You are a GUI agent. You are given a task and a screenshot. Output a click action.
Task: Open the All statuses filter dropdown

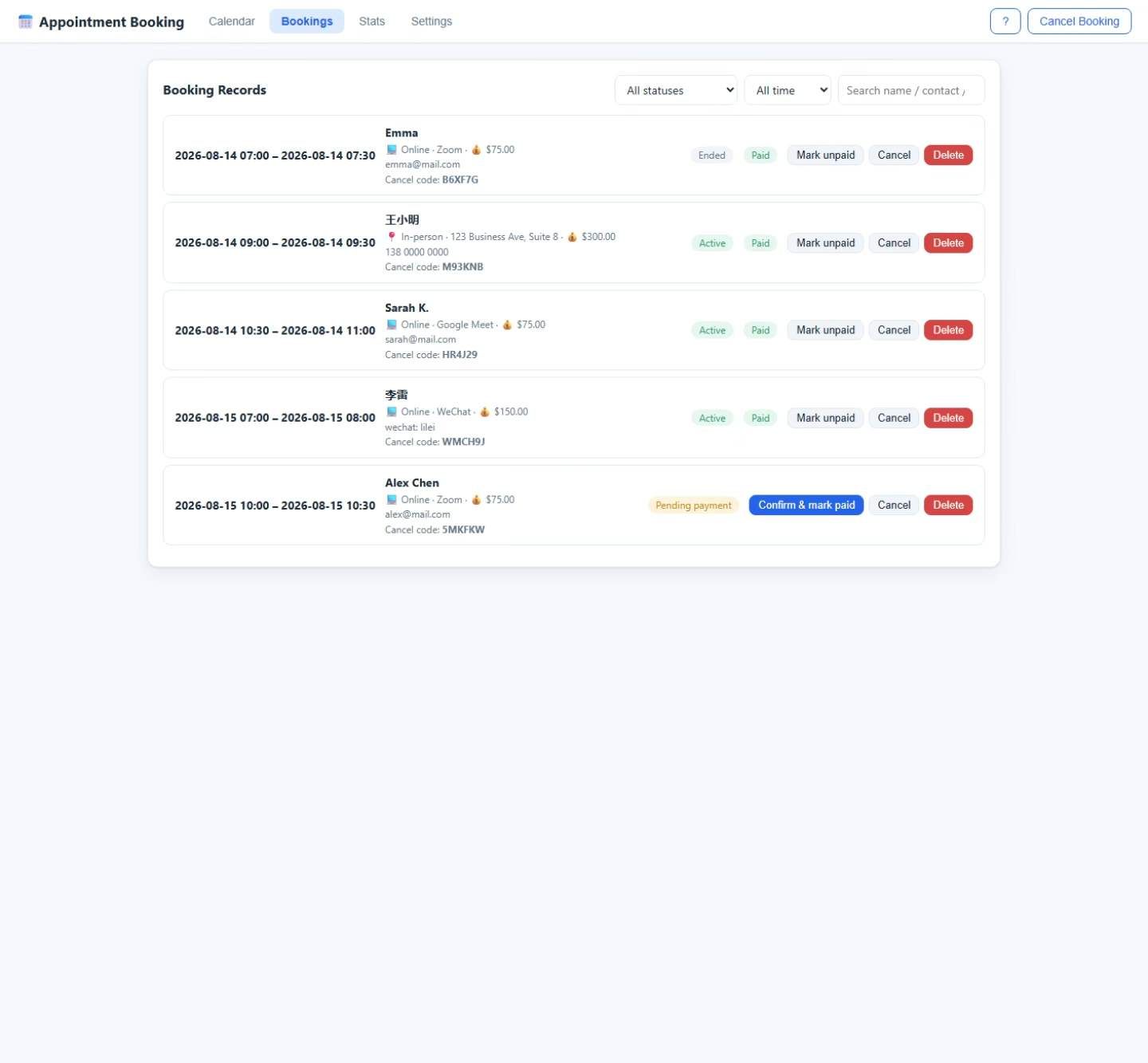coord(676,90)
